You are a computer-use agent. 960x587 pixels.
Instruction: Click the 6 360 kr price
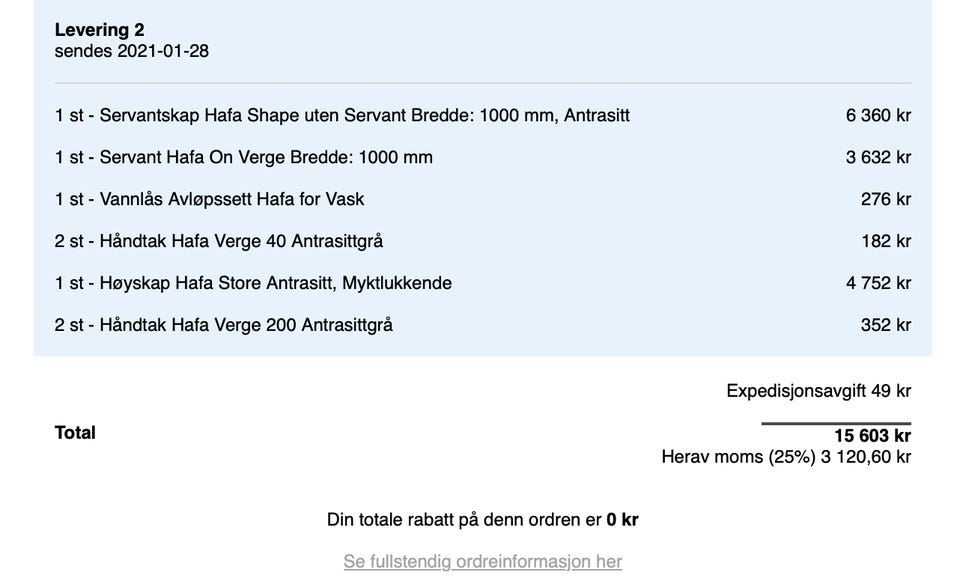coord(878,115)
